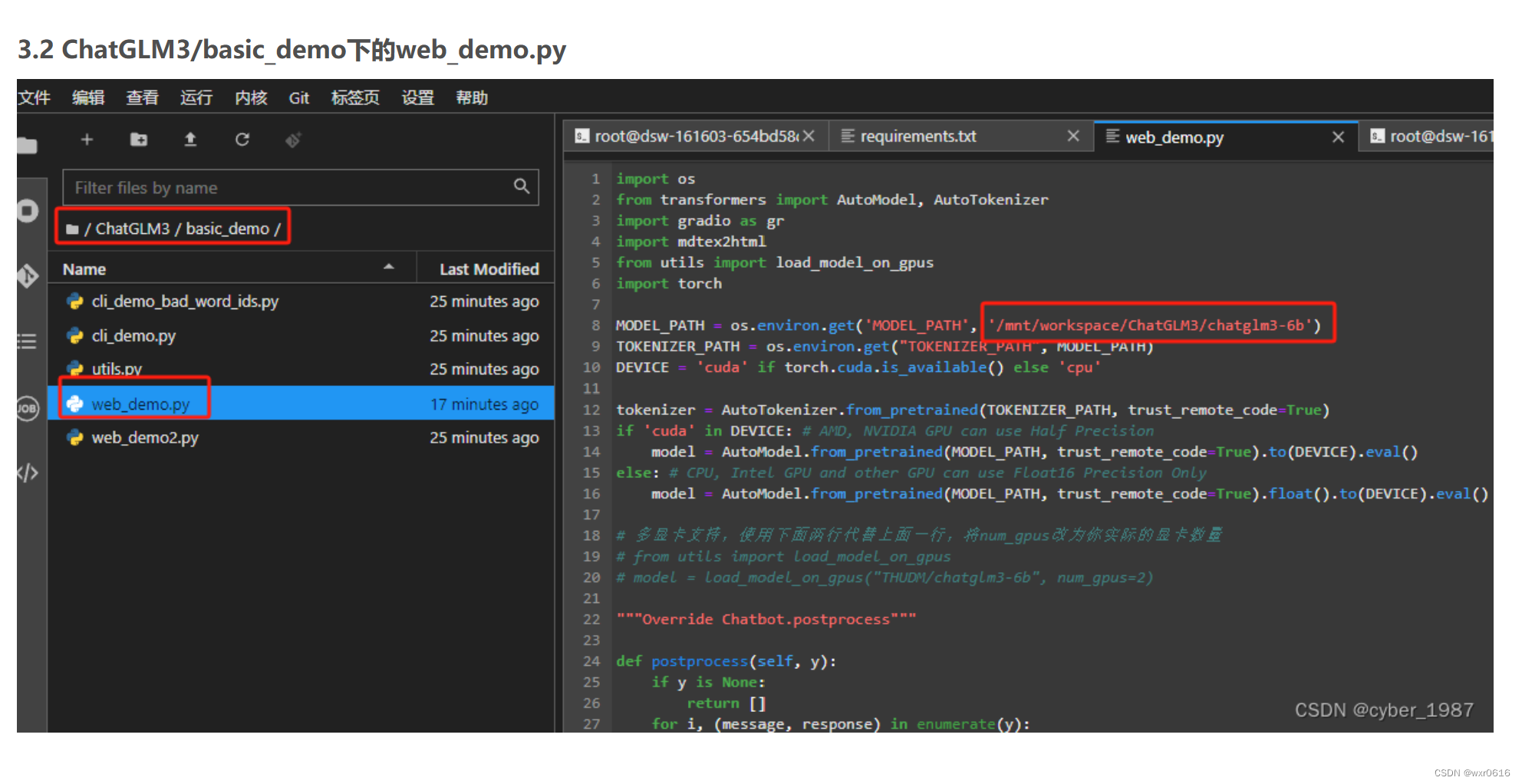Screen dimensions: 1522x784
Task: Open the 运行 menu
Action: 196,97
